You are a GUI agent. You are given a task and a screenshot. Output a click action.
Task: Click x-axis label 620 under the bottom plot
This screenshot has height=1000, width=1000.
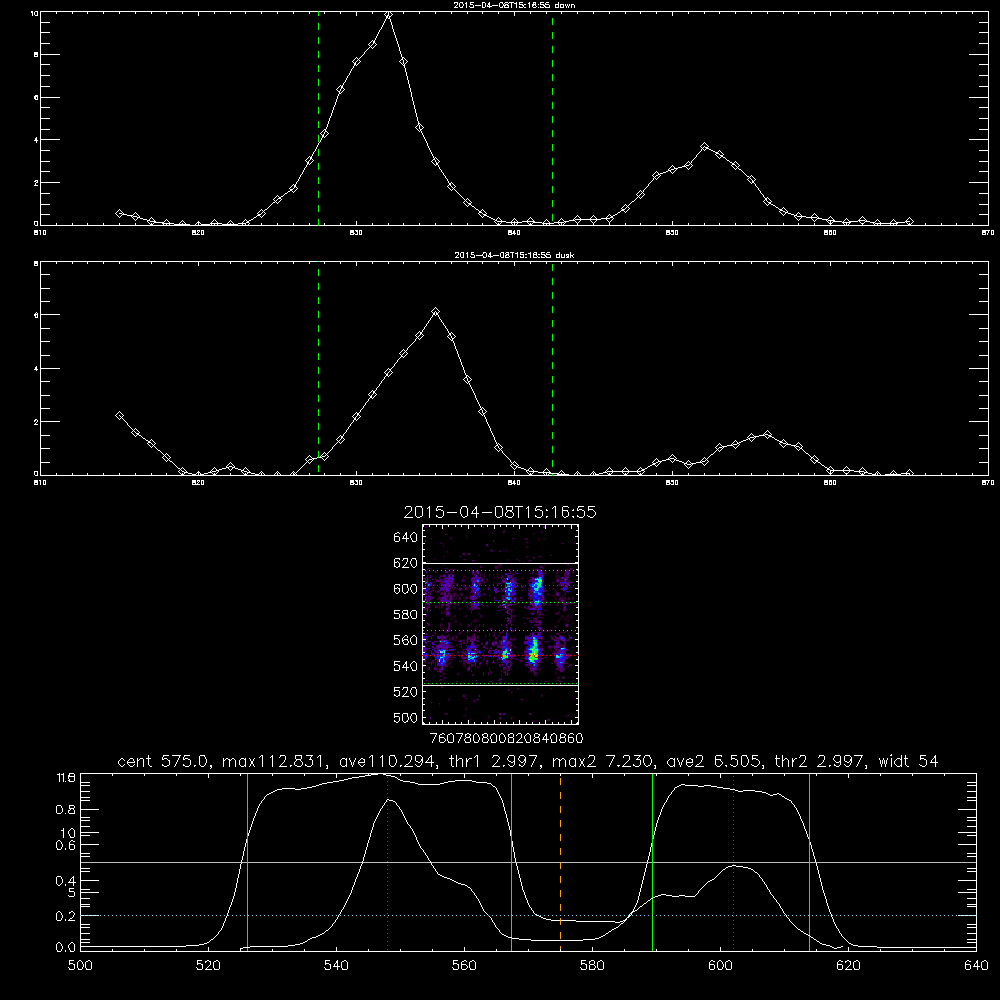[x=848, y=966]
